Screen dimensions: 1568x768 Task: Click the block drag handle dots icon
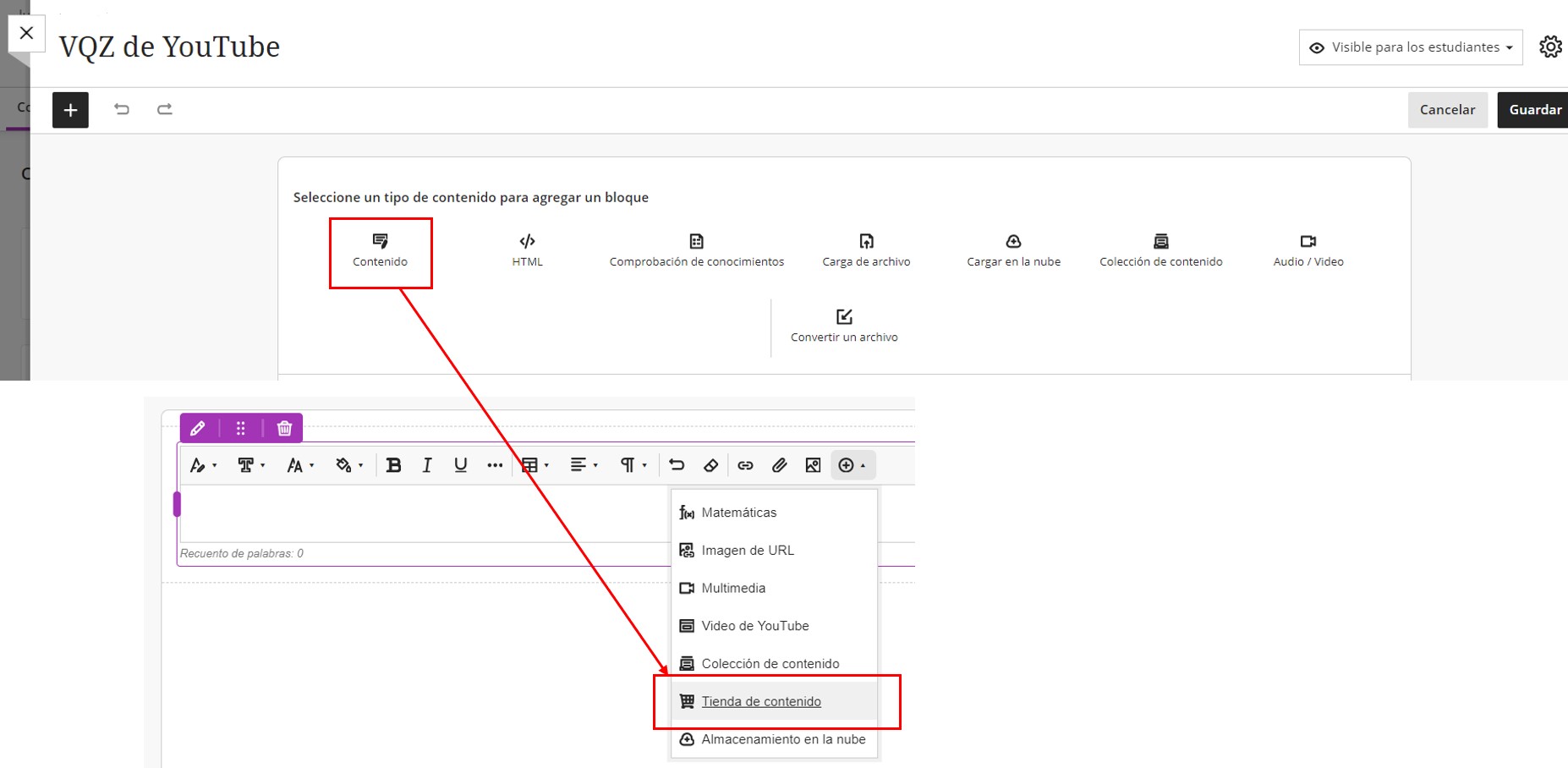click(241, 428)
